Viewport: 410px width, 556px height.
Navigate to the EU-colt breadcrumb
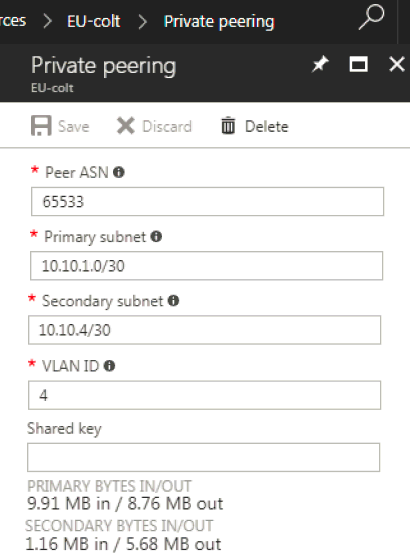click(94, 21)
